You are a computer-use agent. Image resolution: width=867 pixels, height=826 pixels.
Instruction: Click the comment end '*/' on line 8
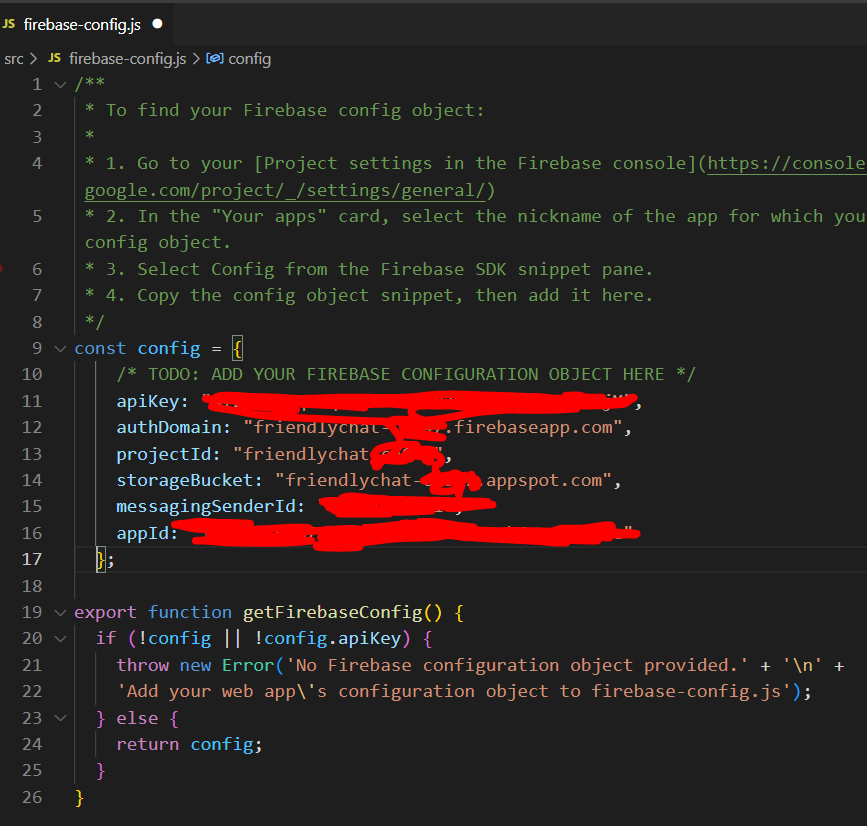(x=95, y=322)
